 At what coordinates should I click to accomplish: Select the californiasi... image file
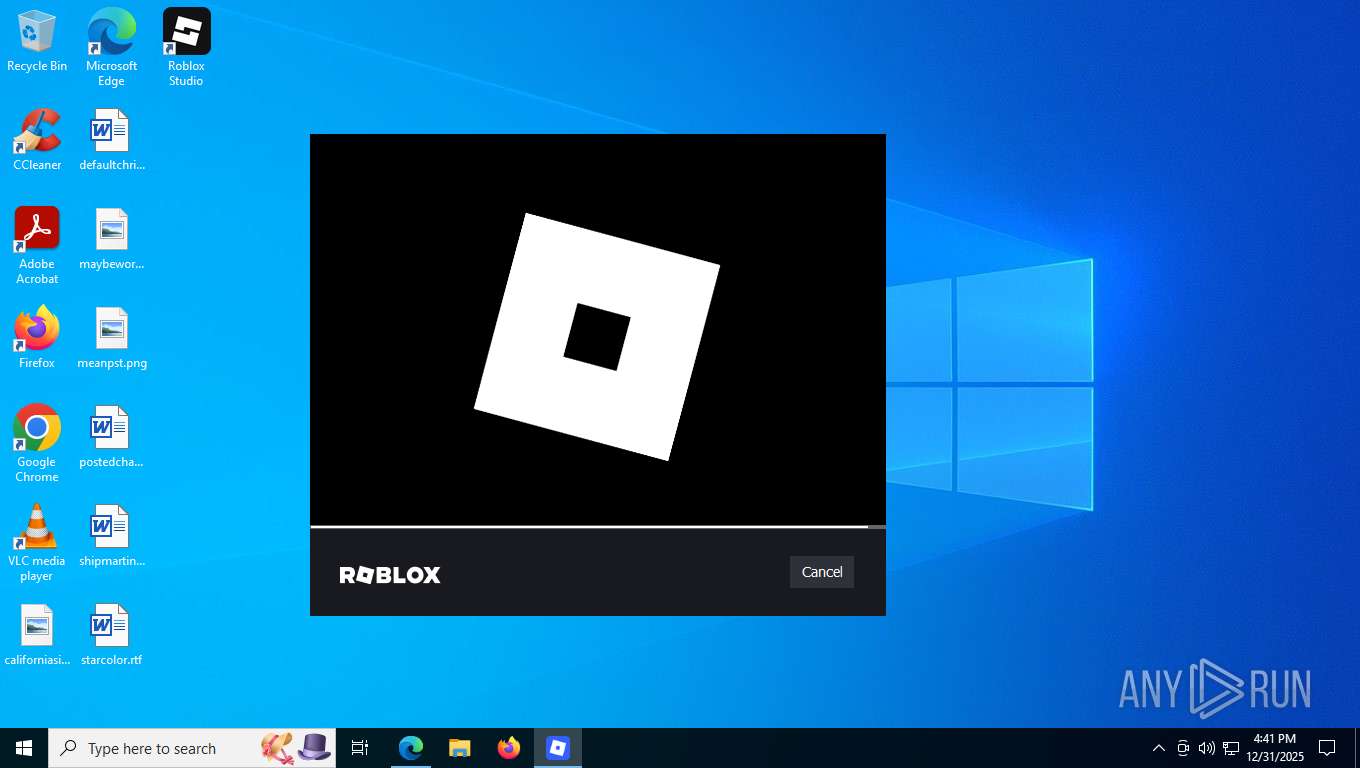(x=37, y=635)
